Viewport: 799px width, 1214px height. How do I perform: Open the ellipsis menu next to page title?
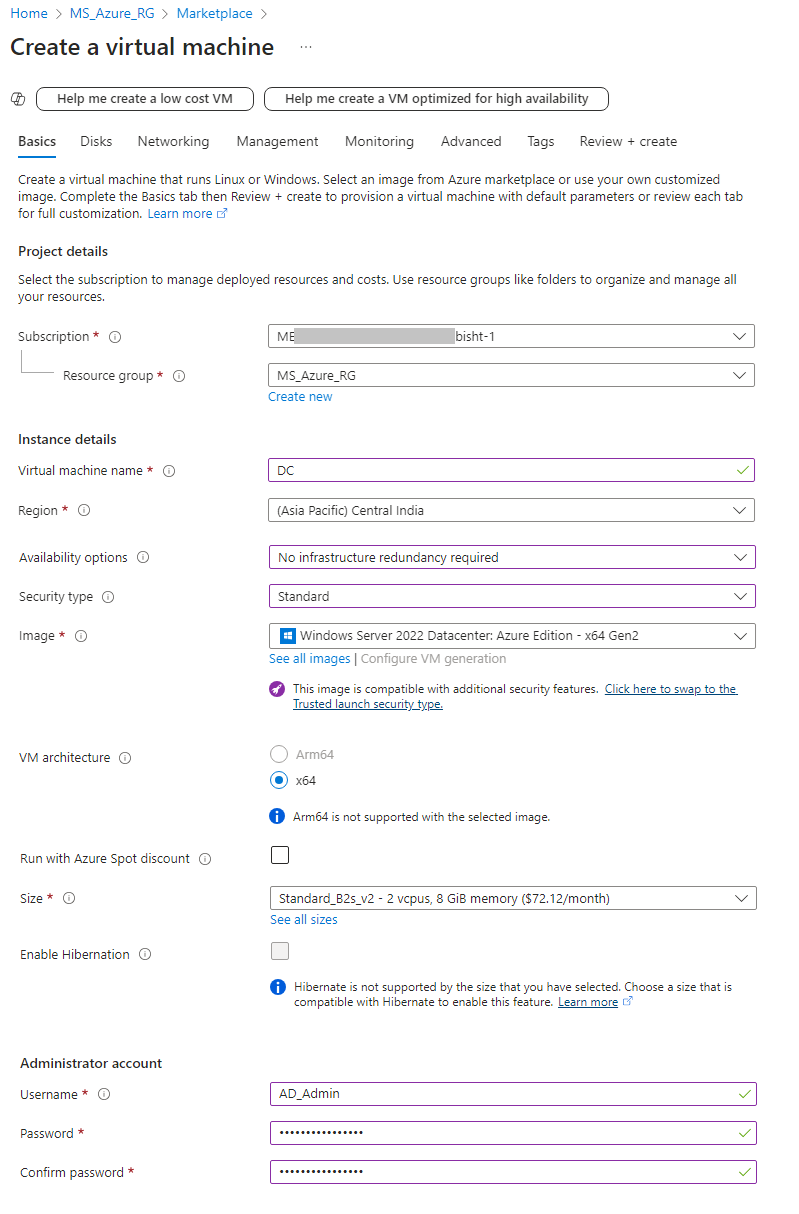(x=306, y=47)
